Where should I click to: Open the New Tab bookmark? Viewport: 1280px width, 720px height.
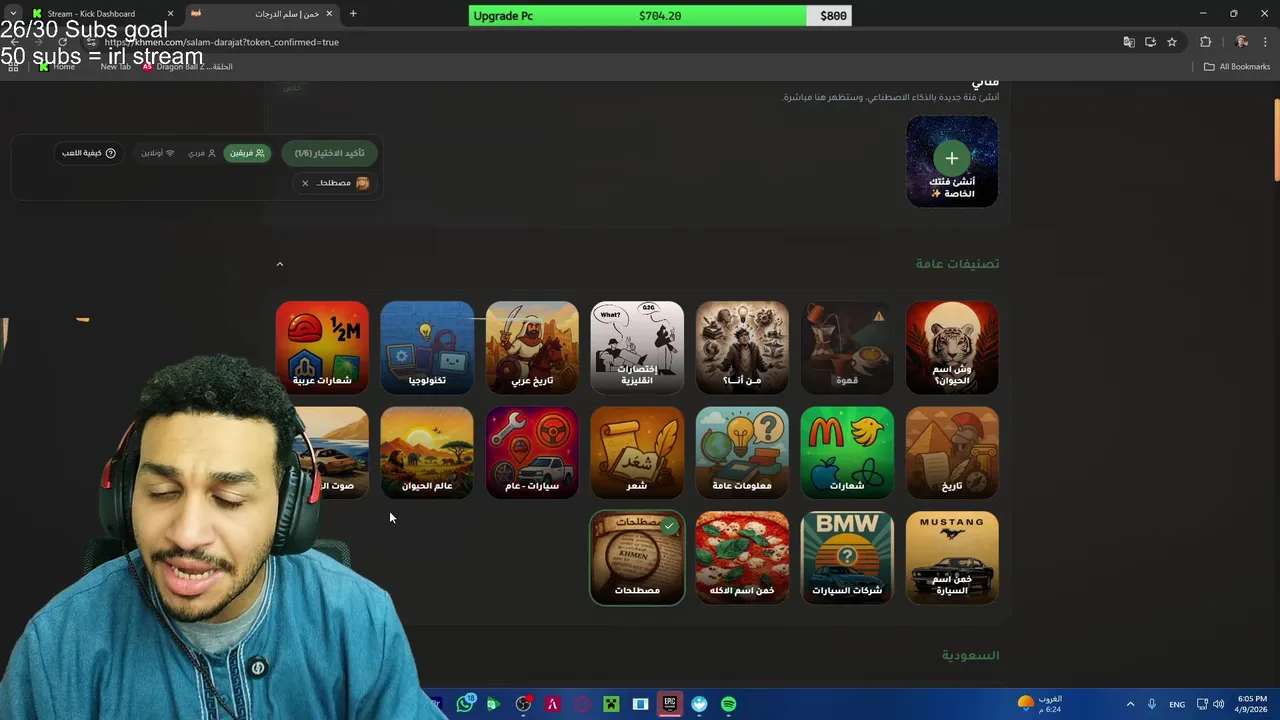click(115, 67)
